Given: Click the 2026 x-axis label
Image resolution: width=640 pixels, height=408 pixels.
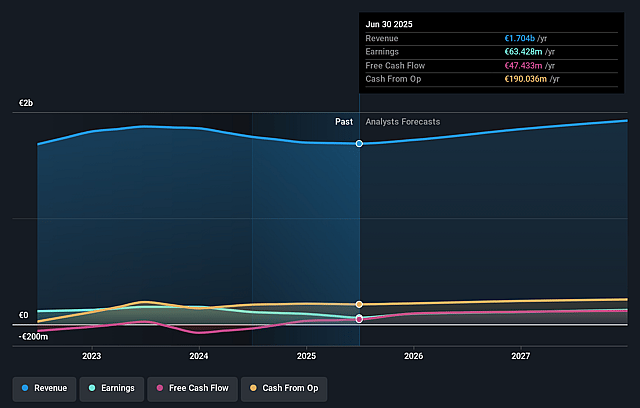Looking at the screenshot, I should [x=413, y=356].
